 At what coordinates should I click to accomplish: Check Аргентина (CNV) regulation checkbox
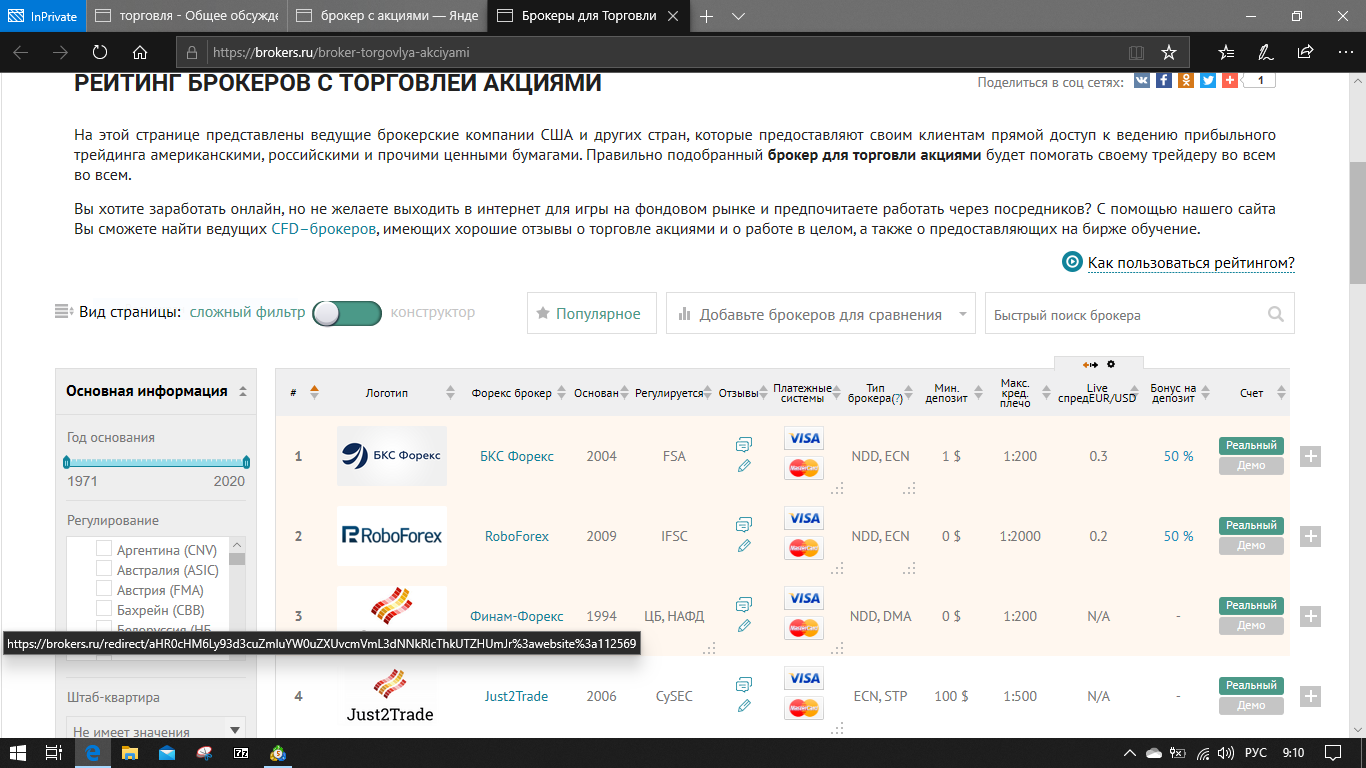[x=104, y=549]
